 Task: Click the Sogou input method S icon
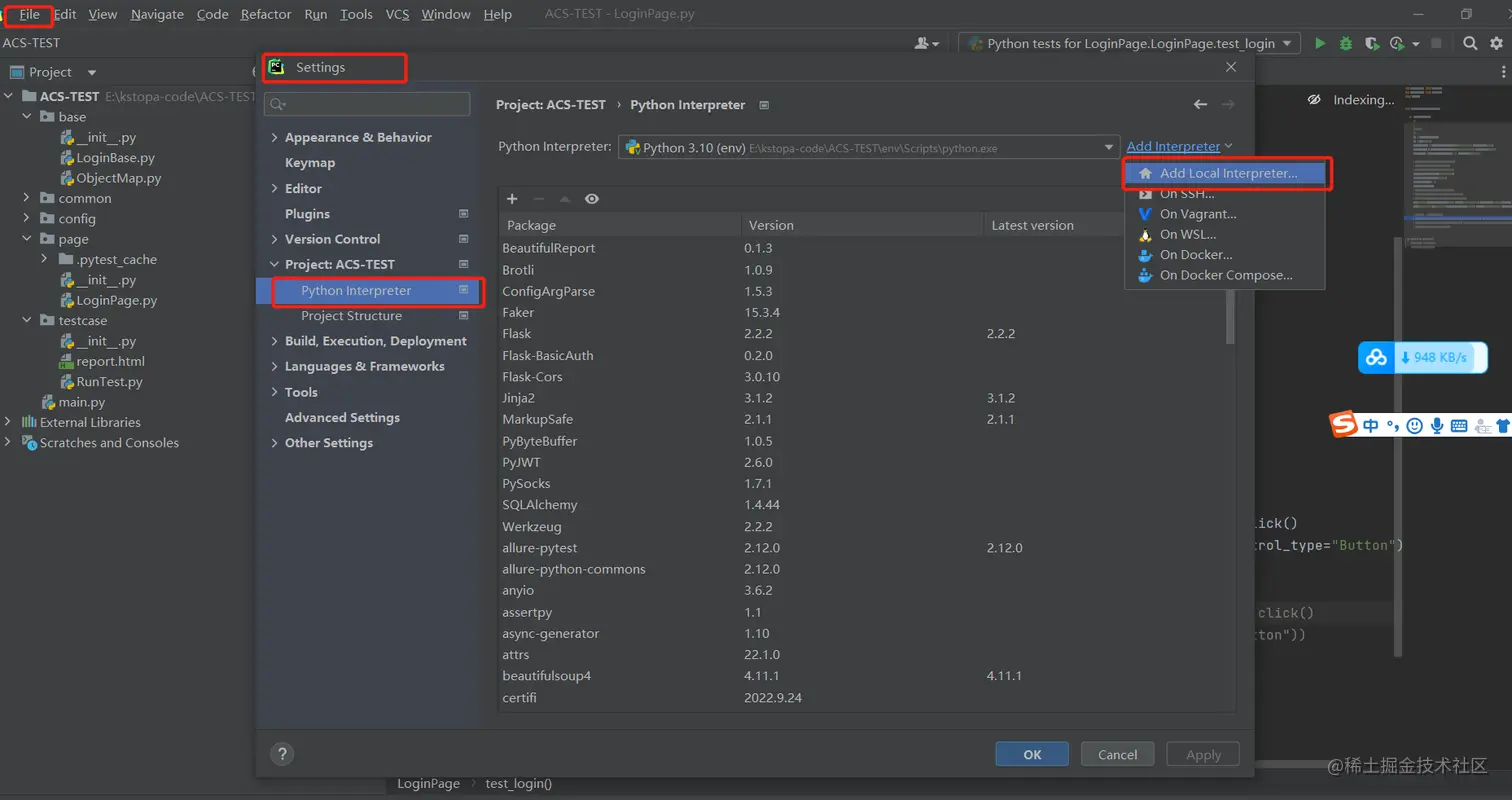(x=1345, y=425)
